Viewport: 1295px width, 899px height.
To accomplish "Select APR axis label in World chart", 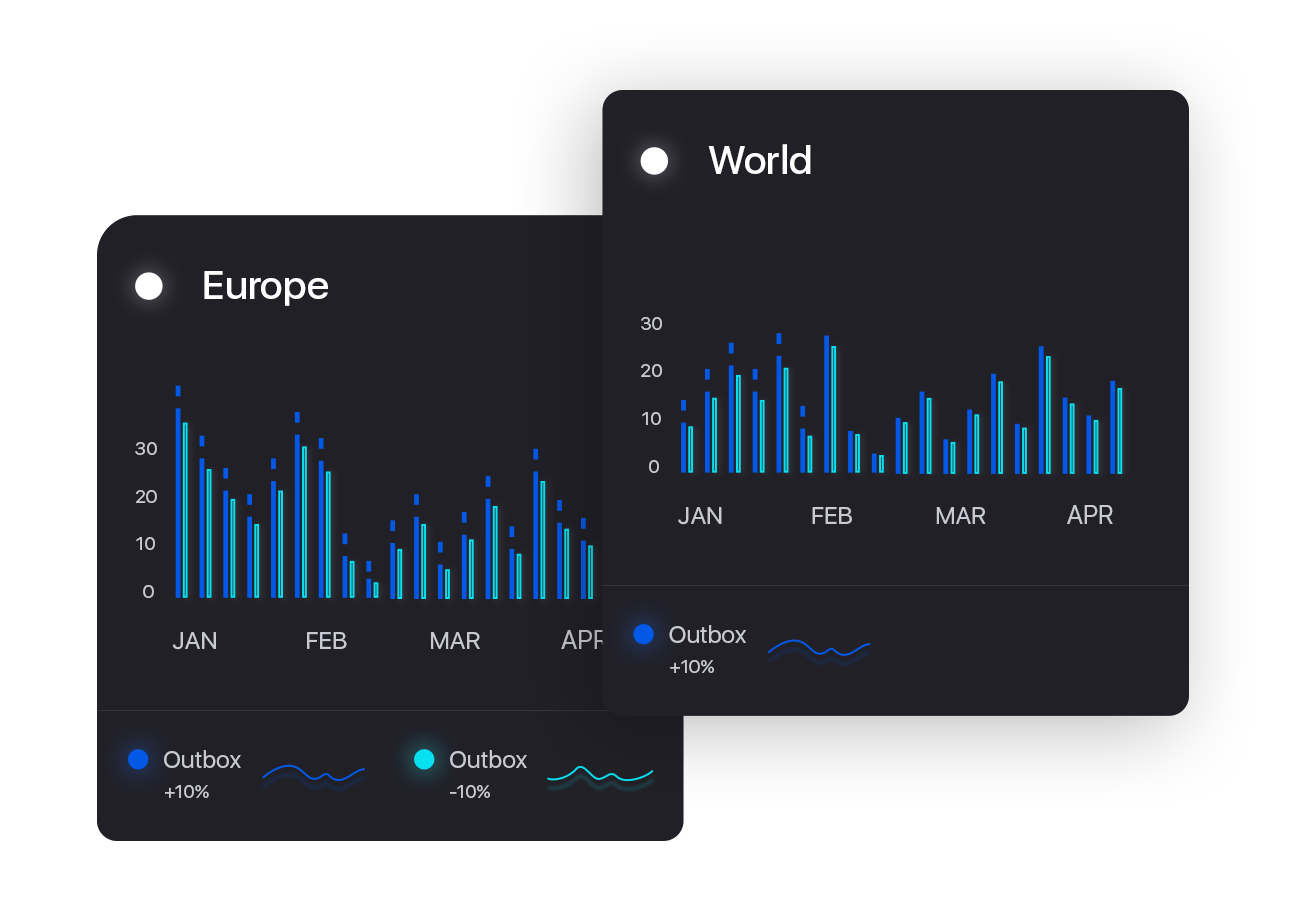I will [1090, 515].
